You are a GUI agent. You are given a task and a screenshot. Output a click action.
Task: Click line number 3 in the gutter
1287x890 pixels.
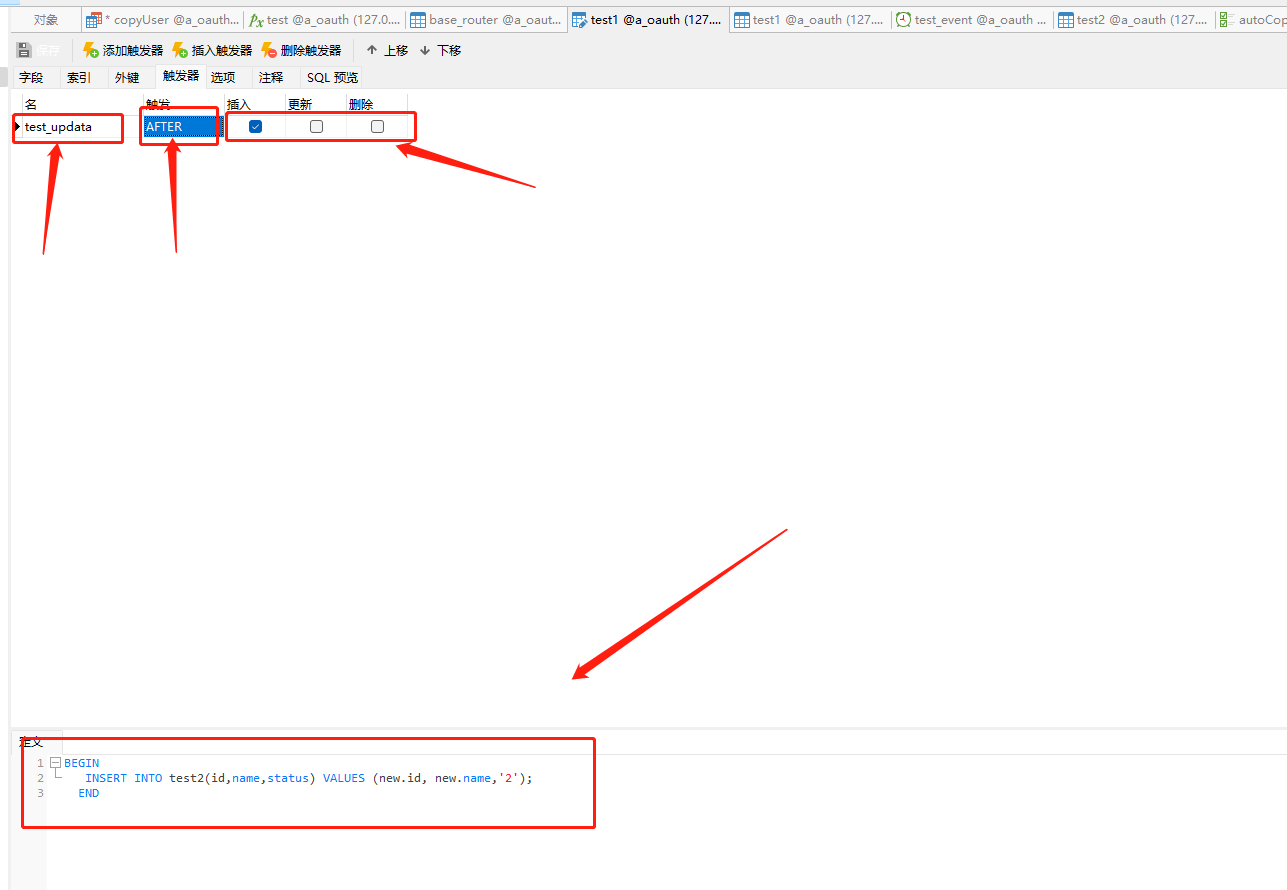click(x=40, y=793)
